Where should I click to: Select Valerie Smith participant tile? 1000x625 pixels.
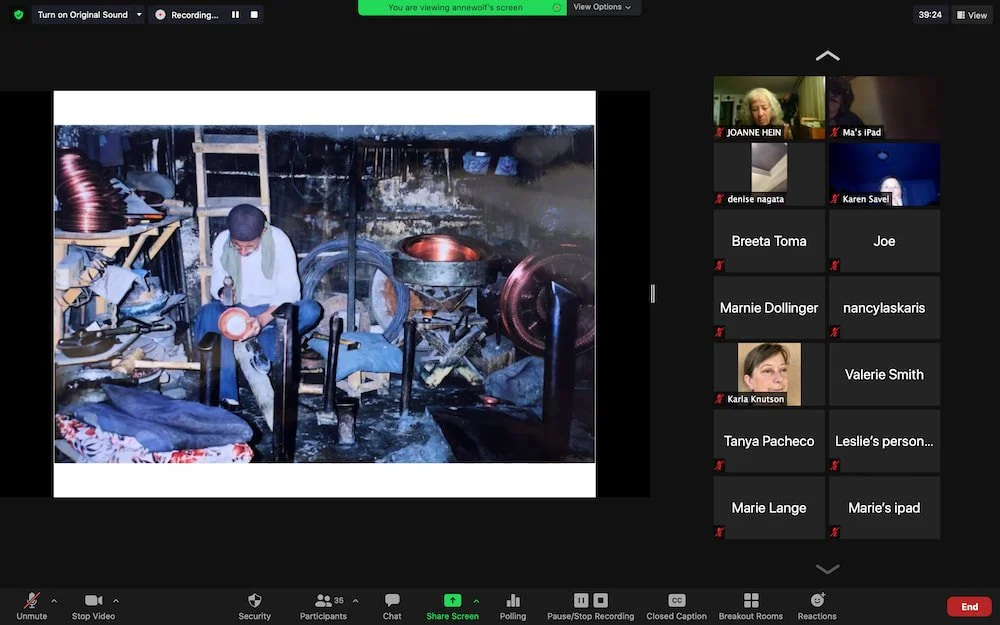point(884,374)
